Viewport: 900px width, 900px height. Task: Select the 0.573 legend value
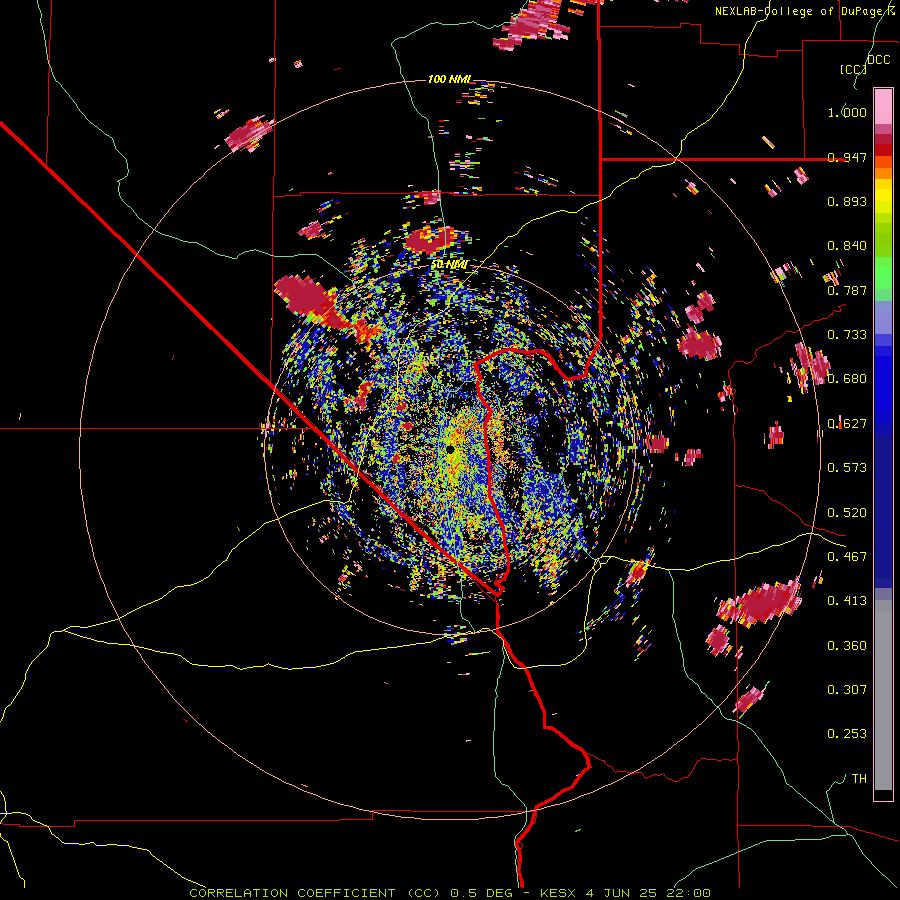coord(847,468)
